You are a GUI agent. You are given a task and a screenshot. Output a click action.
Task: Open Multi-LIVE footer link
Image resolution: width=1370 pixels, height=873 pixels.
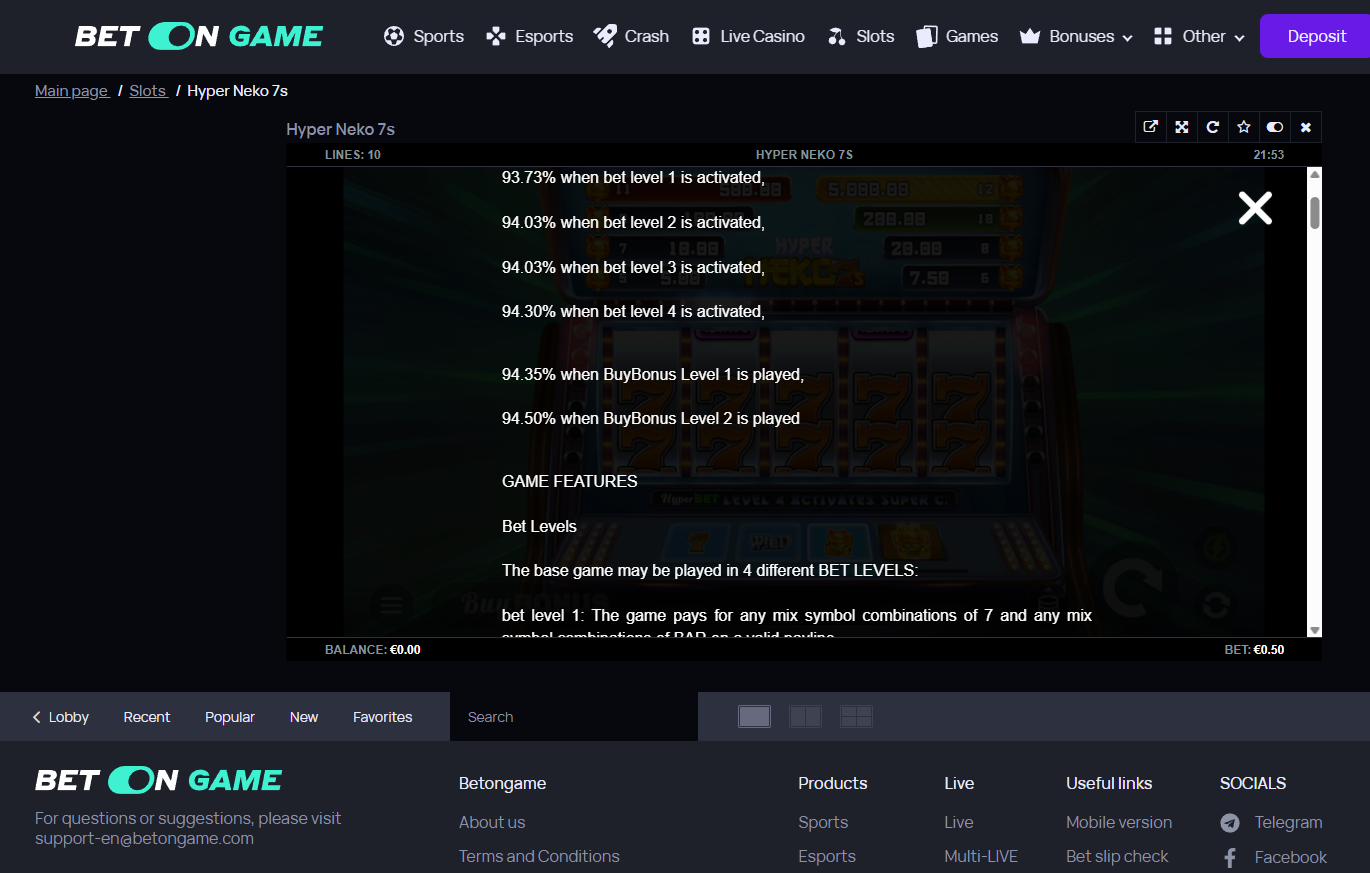click(981, 856)
